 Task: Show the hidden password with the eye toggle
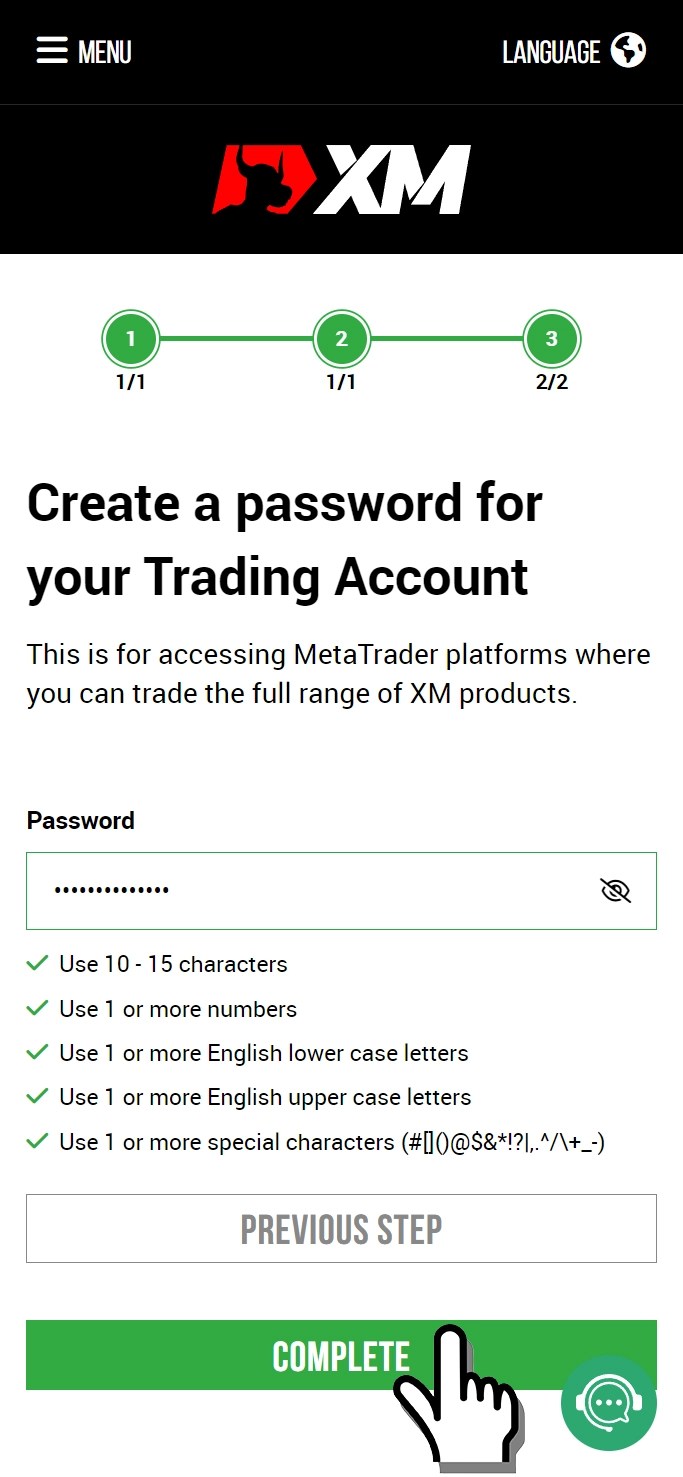click(x=615, y=889)
